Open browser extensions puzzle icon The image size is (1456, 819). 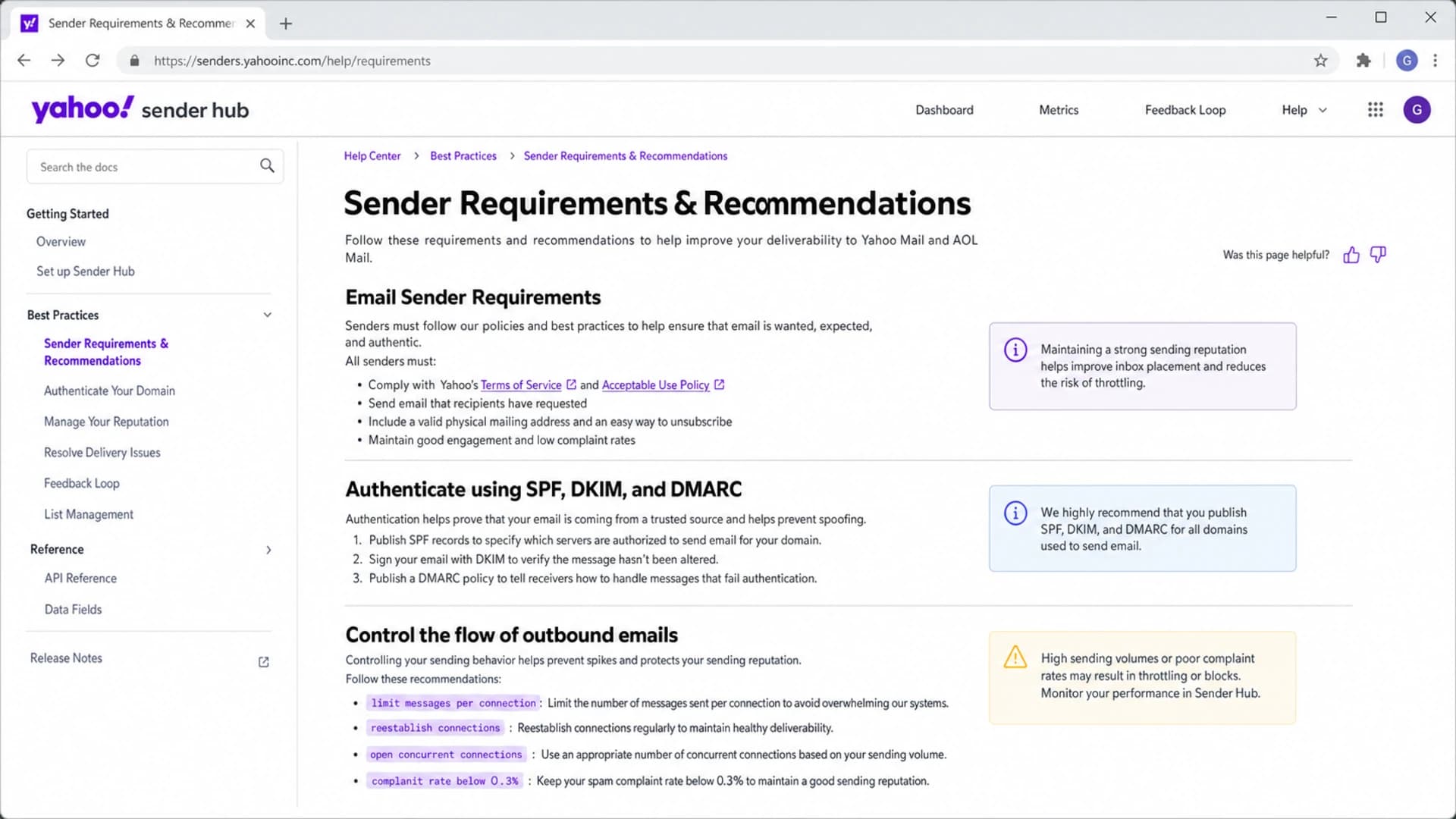click(1363, 61)
